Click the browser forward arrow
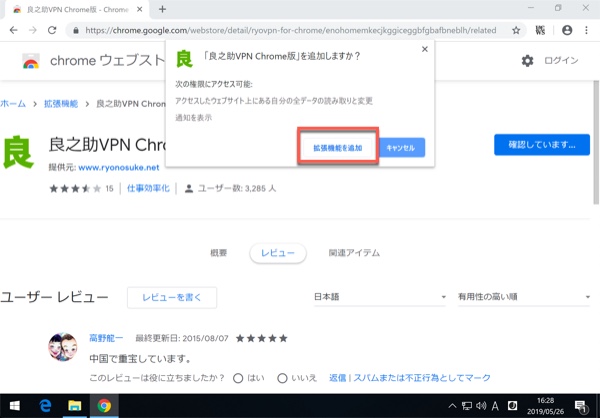 click(33, 30)
